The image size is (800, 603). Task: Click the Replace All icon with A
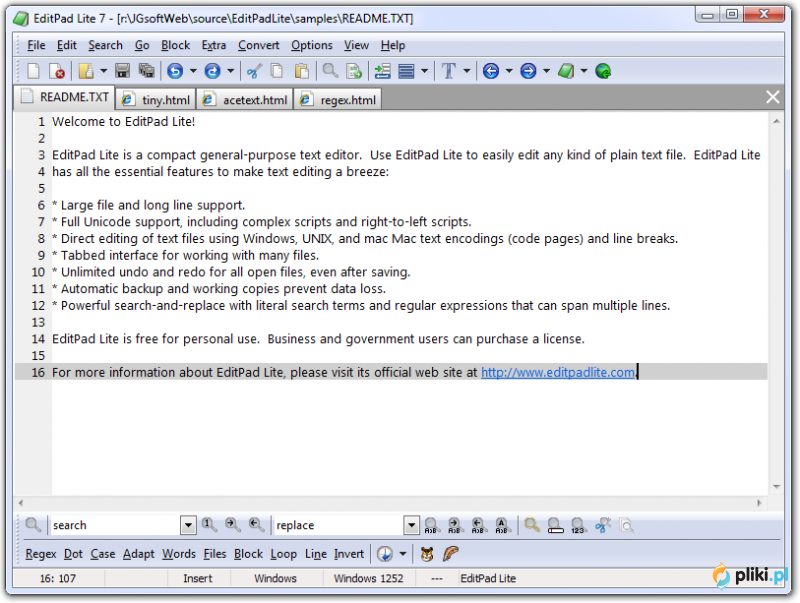click(502, 525)
